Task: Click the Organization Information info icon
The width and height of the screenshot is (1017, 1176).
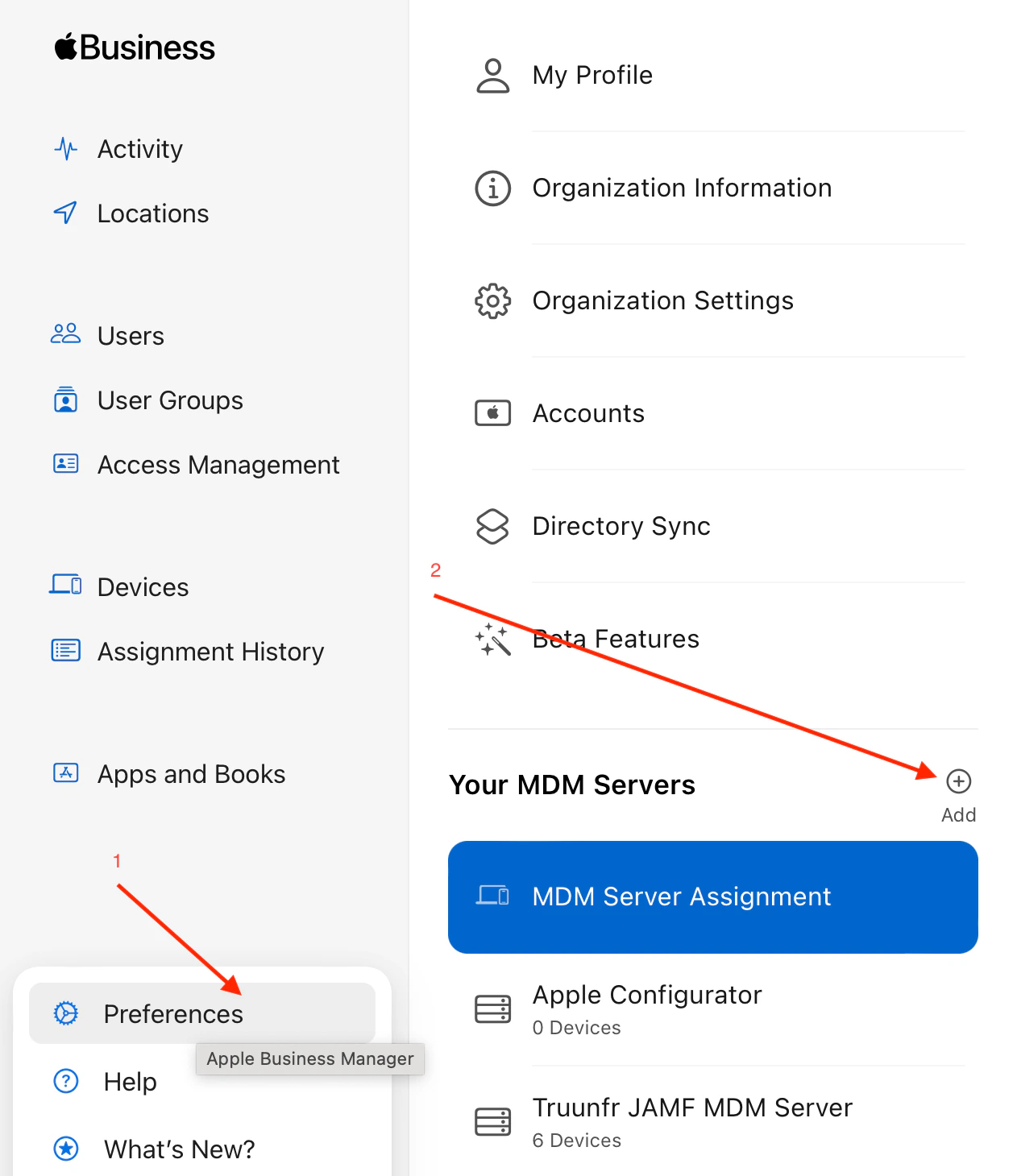Action: [x=492, y=188]
